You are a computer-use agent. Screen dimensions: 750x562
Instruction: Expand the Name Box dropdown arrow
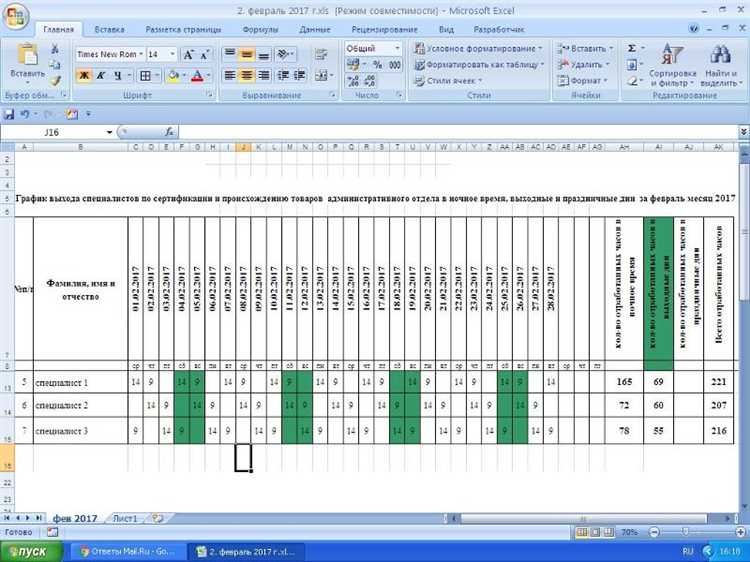[x=110, y=132]
